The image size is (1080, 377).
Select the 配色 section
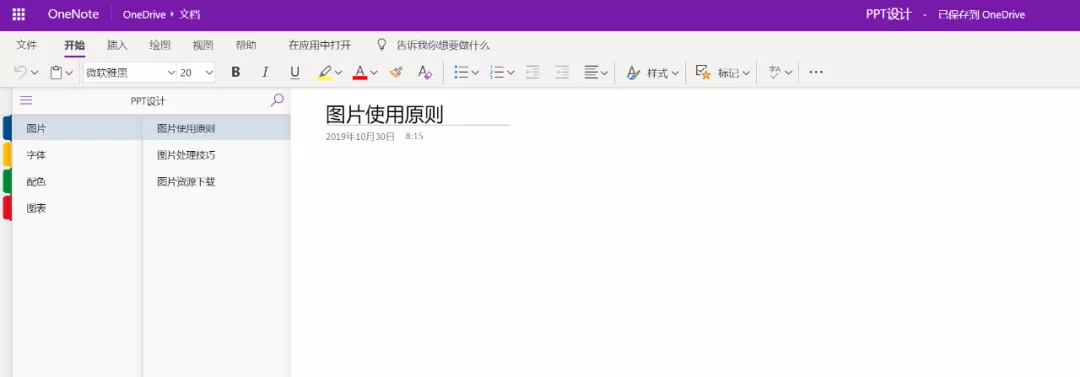(77, 182)
